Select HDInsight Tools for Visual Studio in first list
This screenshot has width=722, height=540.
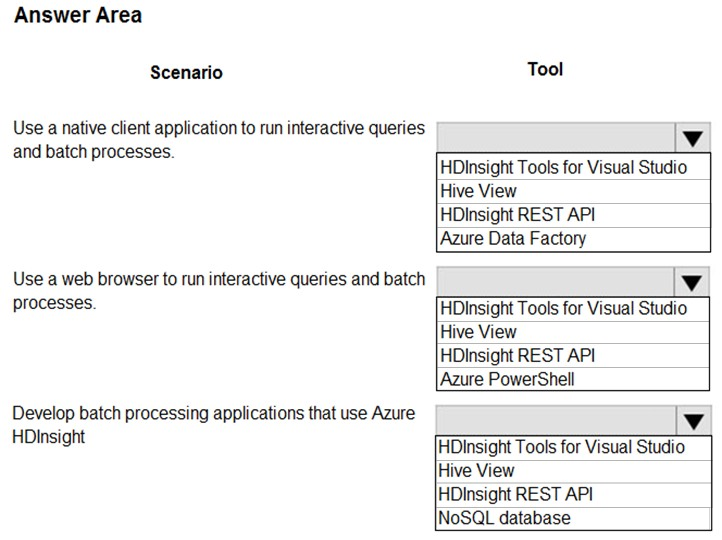(573, 167)
